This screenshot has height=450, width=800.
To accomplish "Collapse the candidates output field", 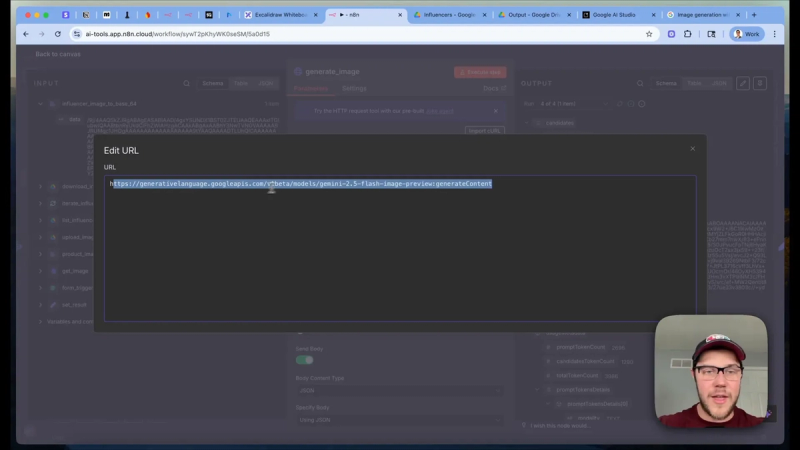I will tap(527, 123).
